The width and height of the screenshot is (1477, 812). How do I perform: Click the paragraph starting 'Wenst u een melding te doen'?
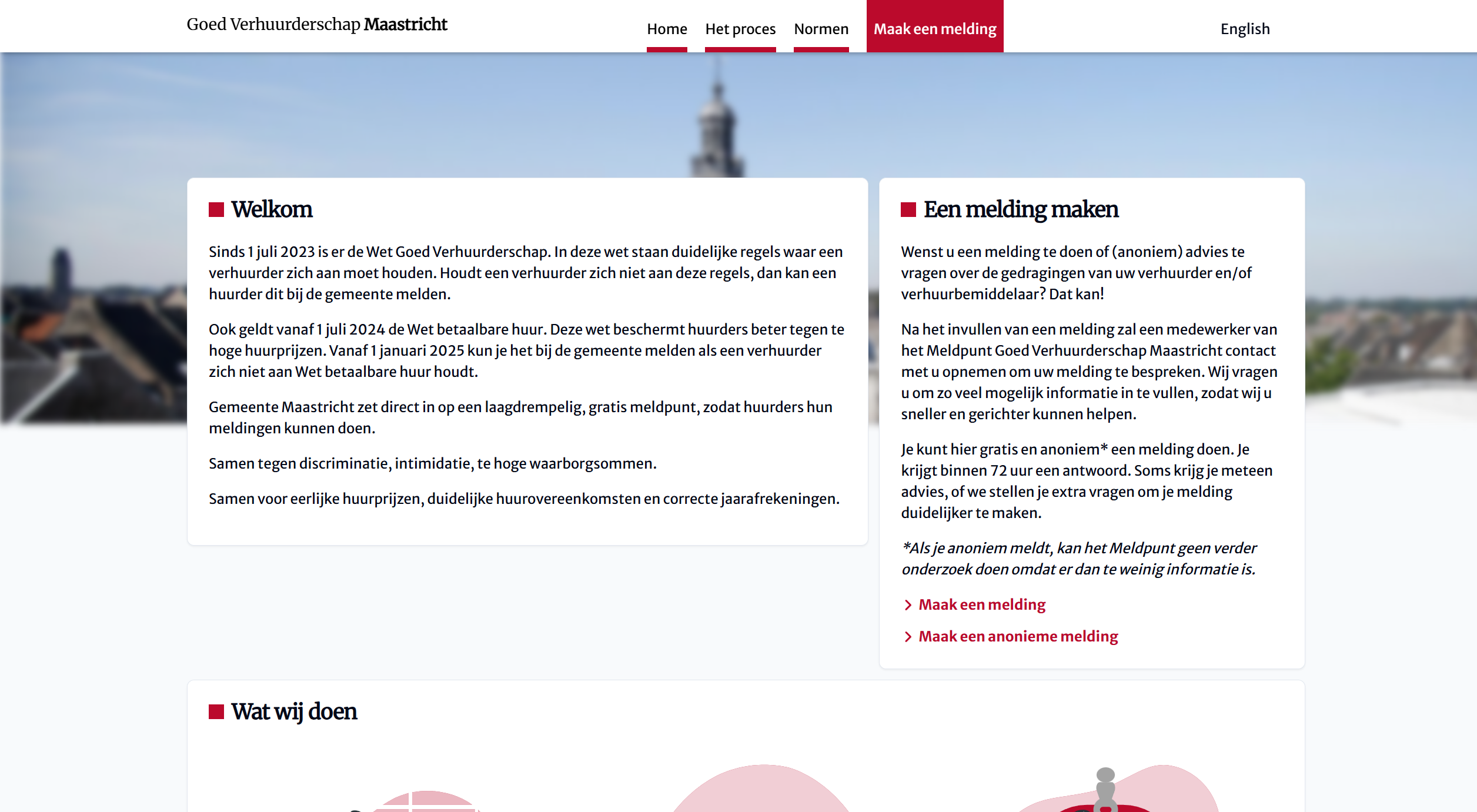[1077, 273]
